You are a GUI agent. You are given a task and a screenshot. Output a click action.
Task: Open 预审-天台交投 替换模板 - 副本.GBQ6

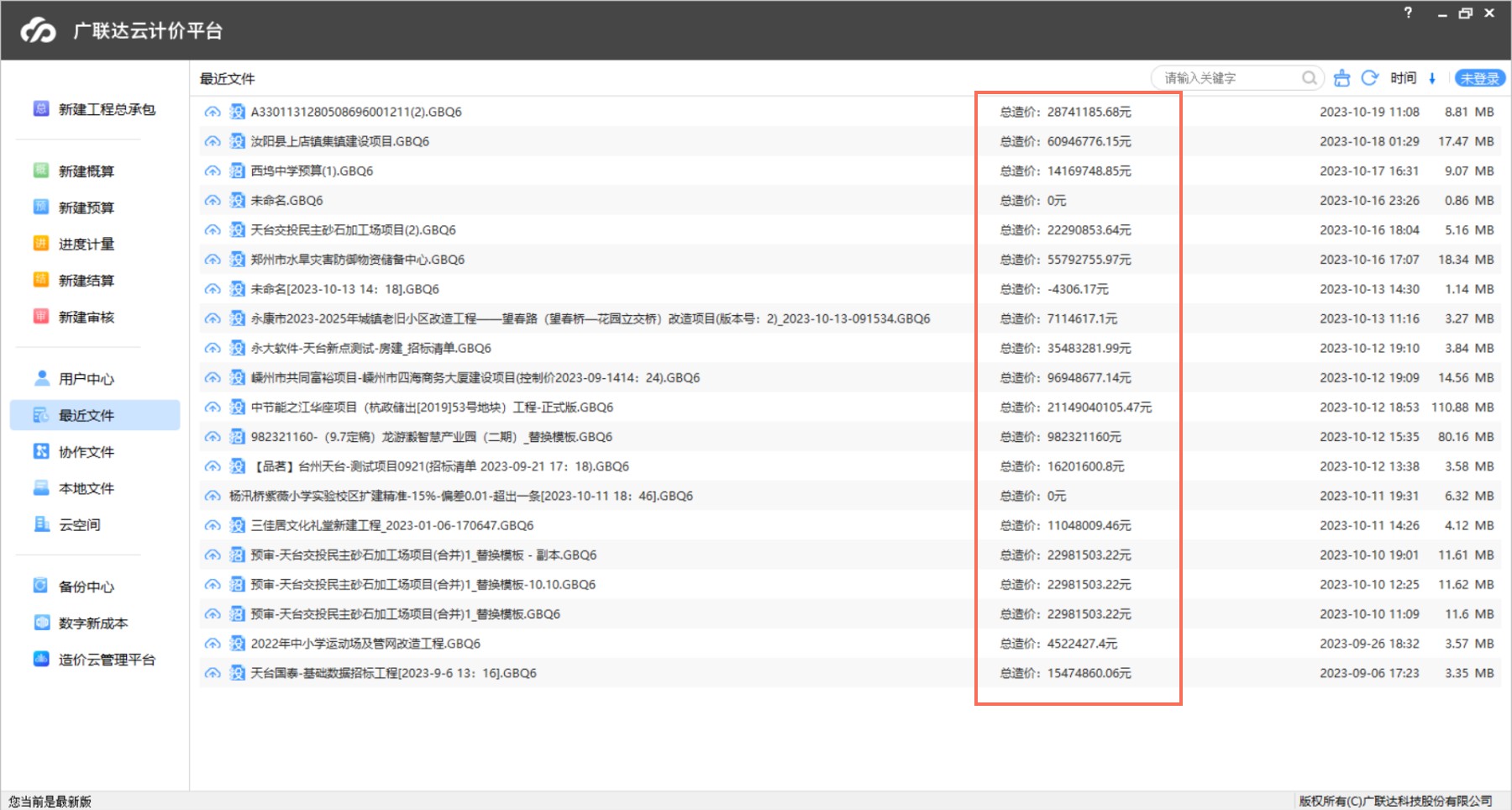(x=423, y=555)
